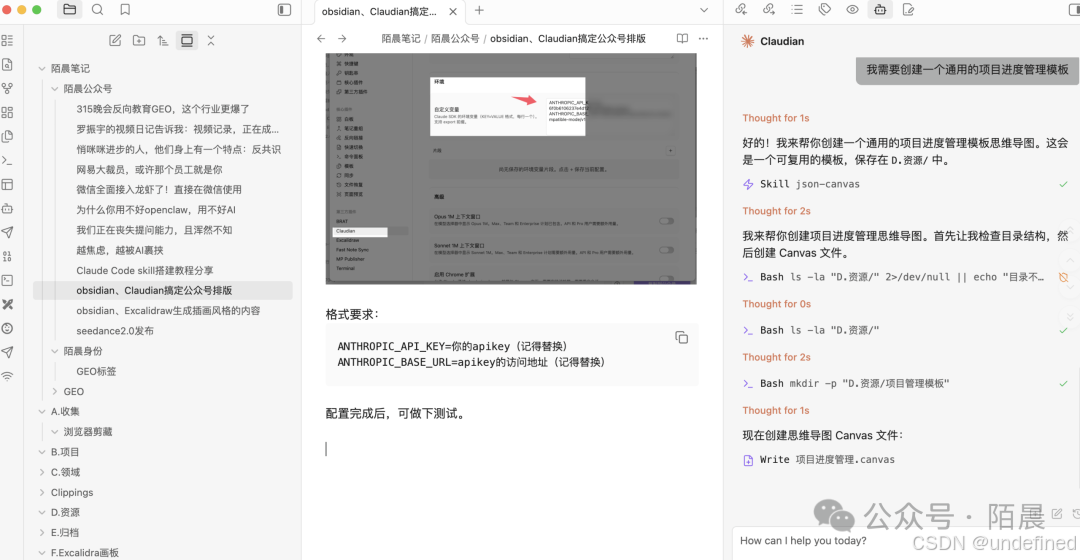
Task: Open note seedance2.0发布
Action: tap(115, 331)
